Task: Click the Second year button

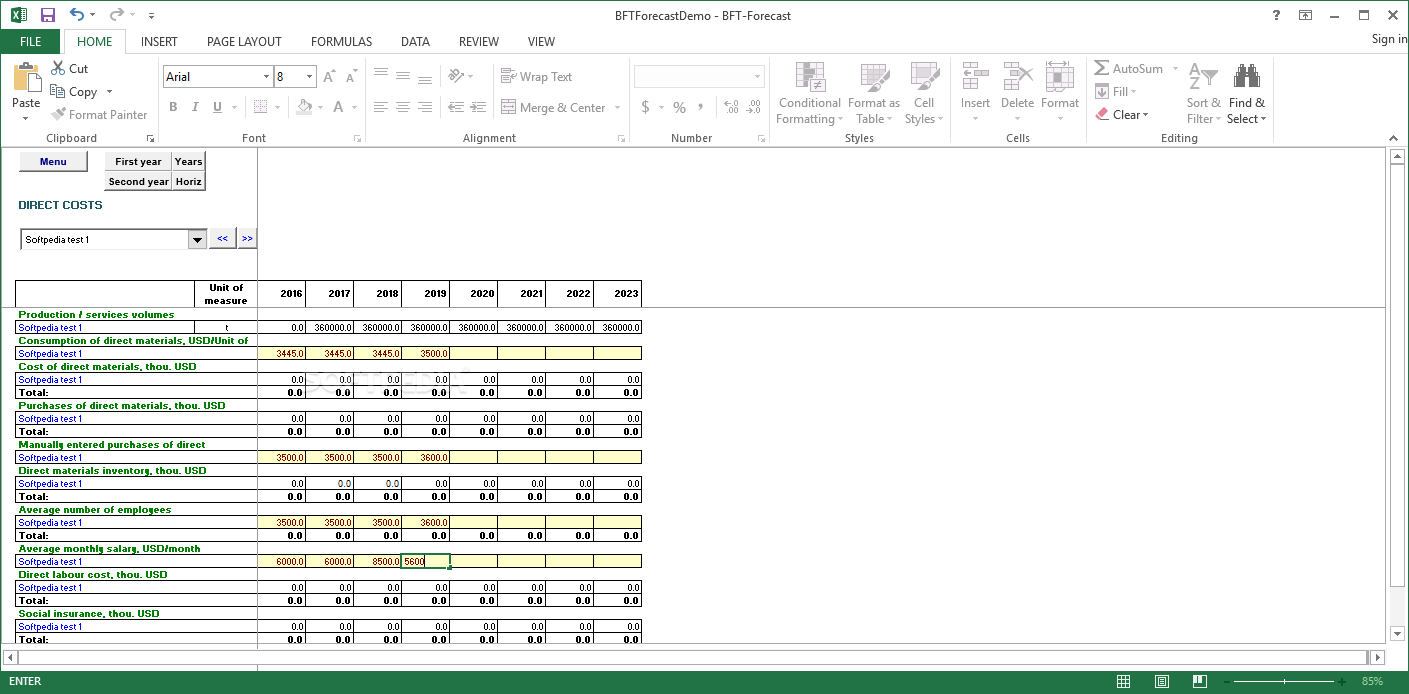Action: click(138, 181)
